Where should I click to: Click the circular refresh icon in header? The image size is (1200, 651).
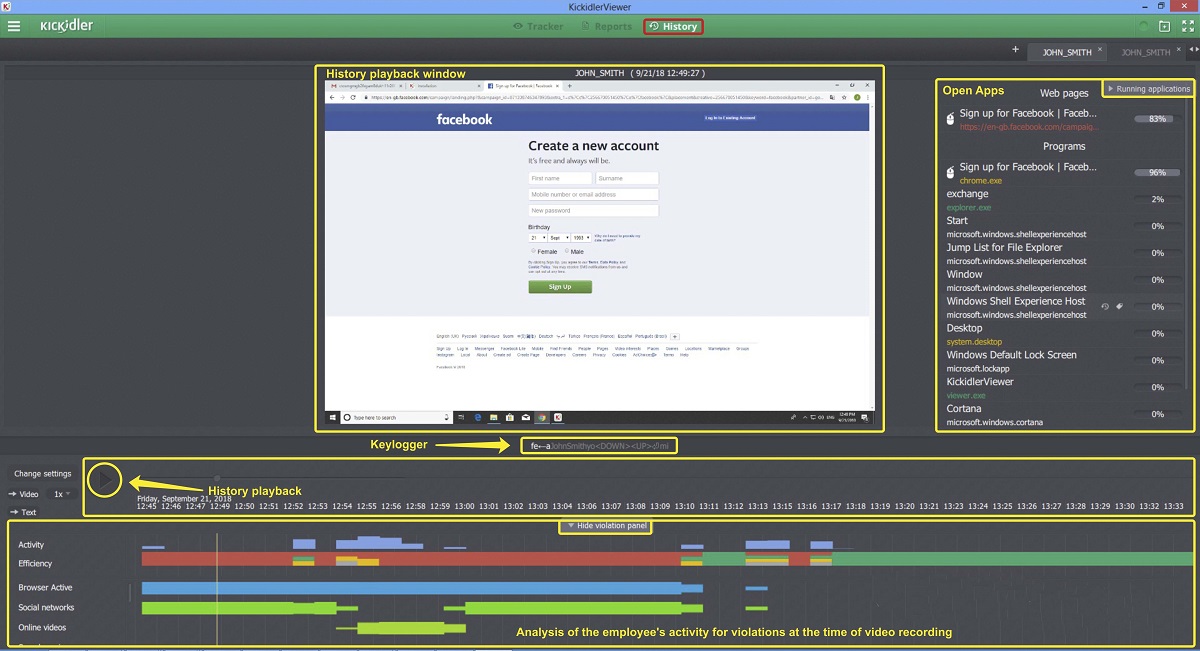(1143, 26)
